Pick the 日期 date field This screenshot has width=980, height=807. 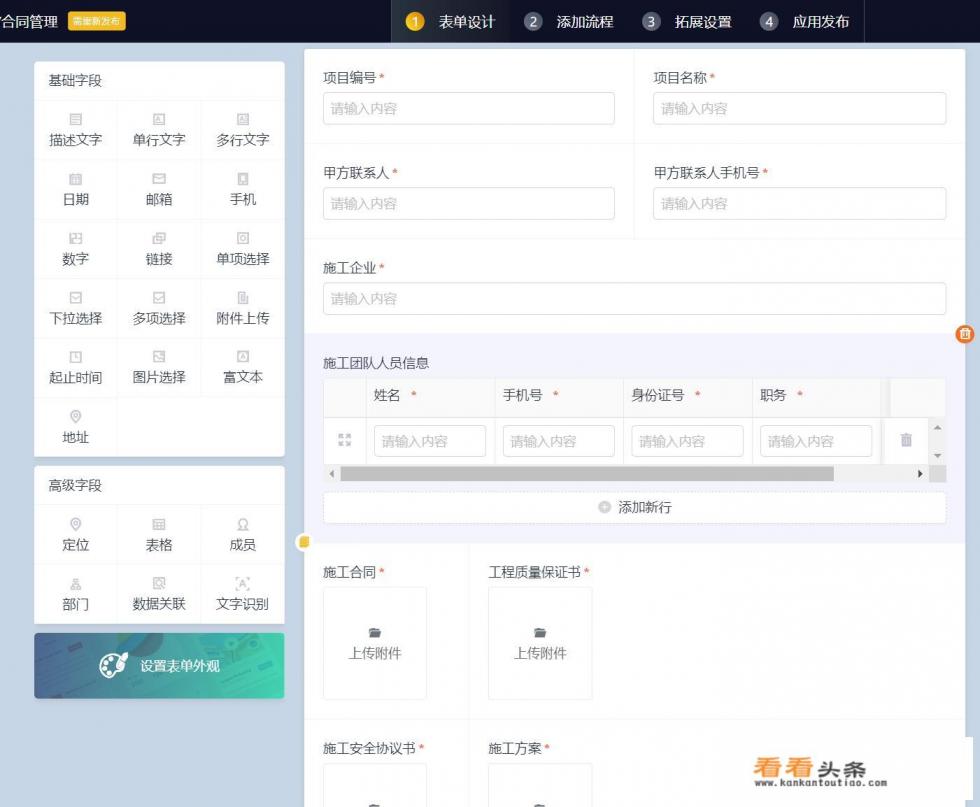point(75,189)
